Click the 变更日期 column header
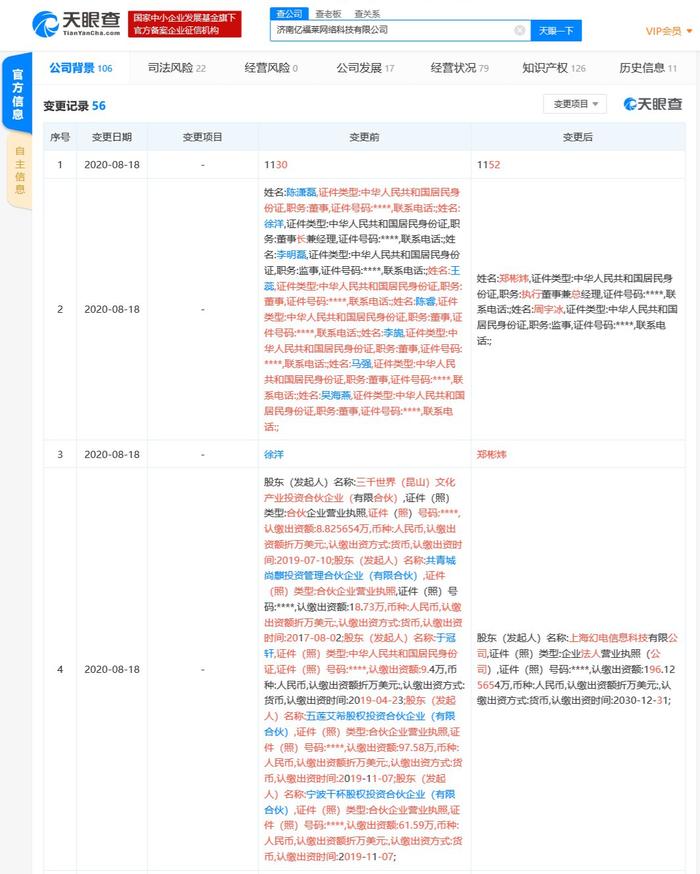Image resolution: width=700 pixels, height=874 pixels. (x=112, y=137)
